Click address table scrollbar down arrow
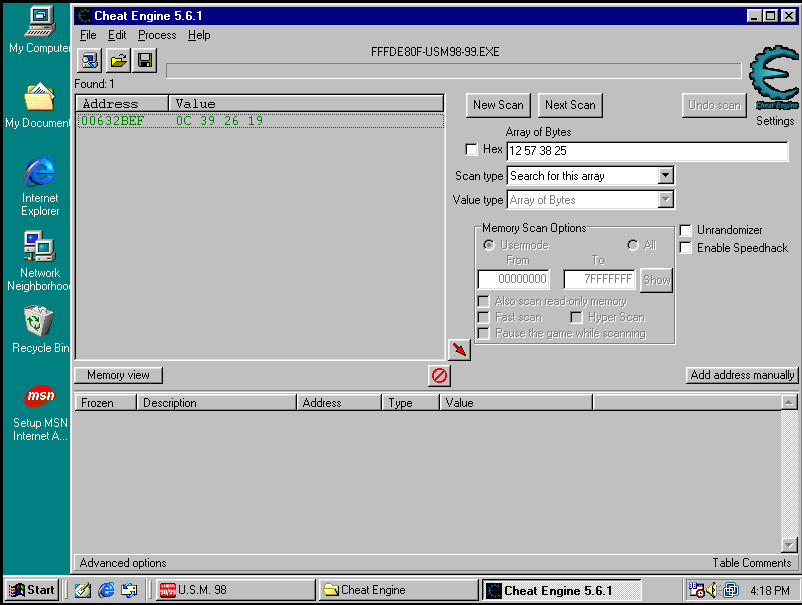This screenshot has height=605, width=802. (789, 546)
